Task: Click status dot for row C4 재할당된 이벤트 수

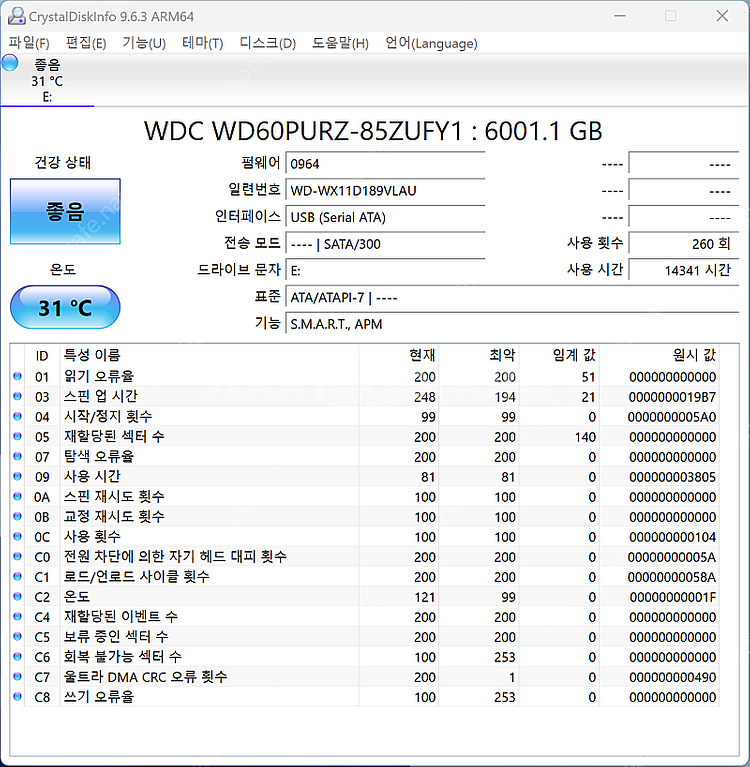Action: pyautogui.click(x=17, y=617)
